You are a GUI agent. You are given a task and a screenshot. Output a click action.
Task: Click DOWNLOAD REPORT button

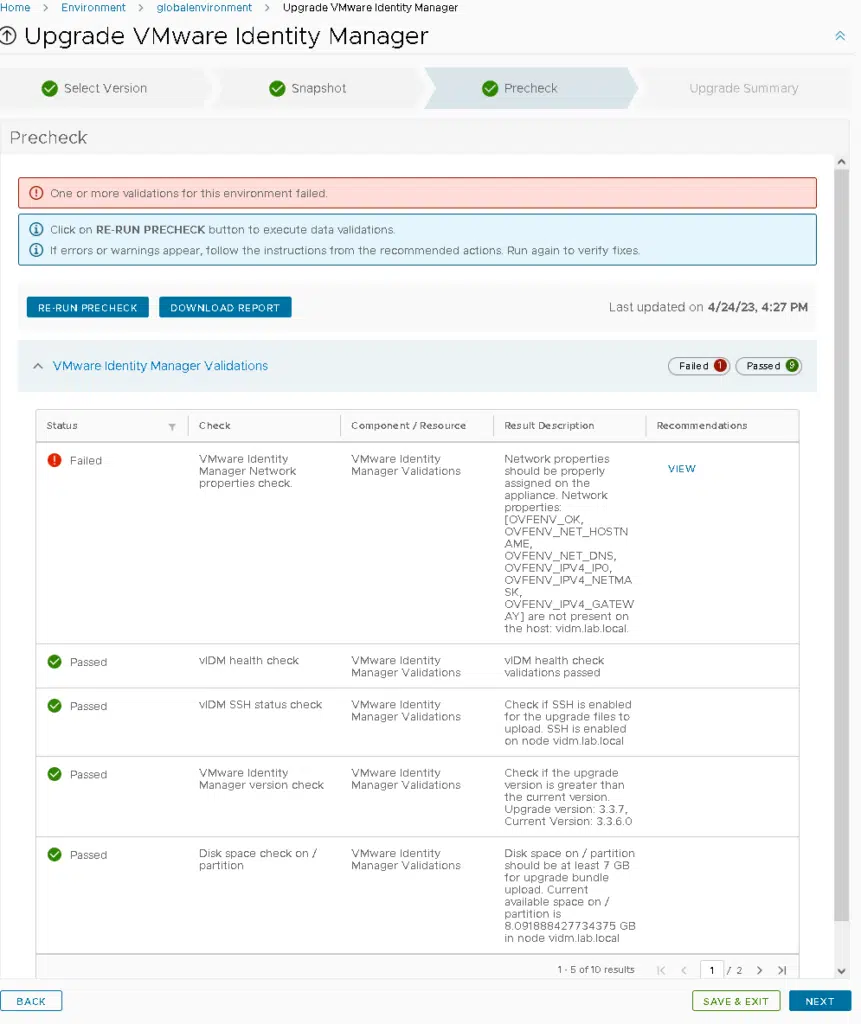(x=225, y=307)
